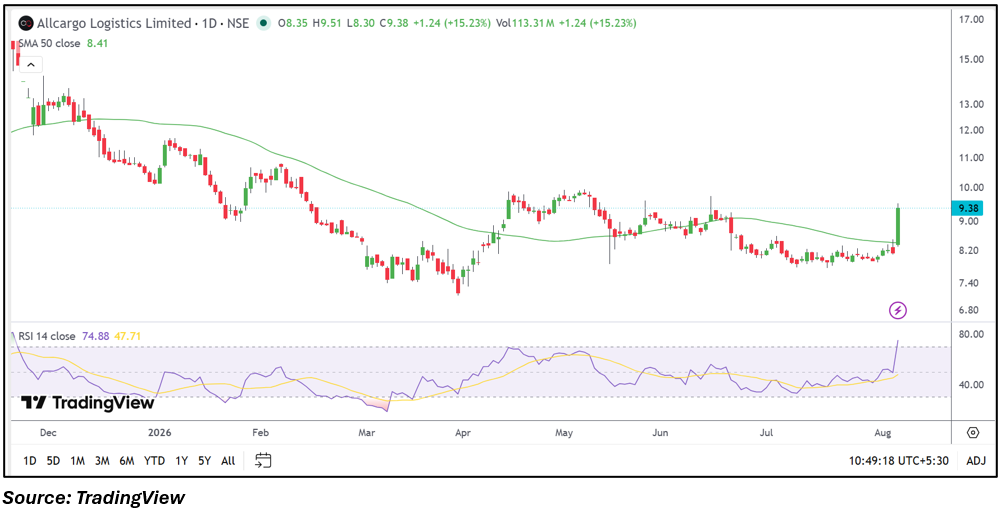Click the O8.35 open price value
The width and height of the screenshot is (1001, 513).
pos(292,24)
